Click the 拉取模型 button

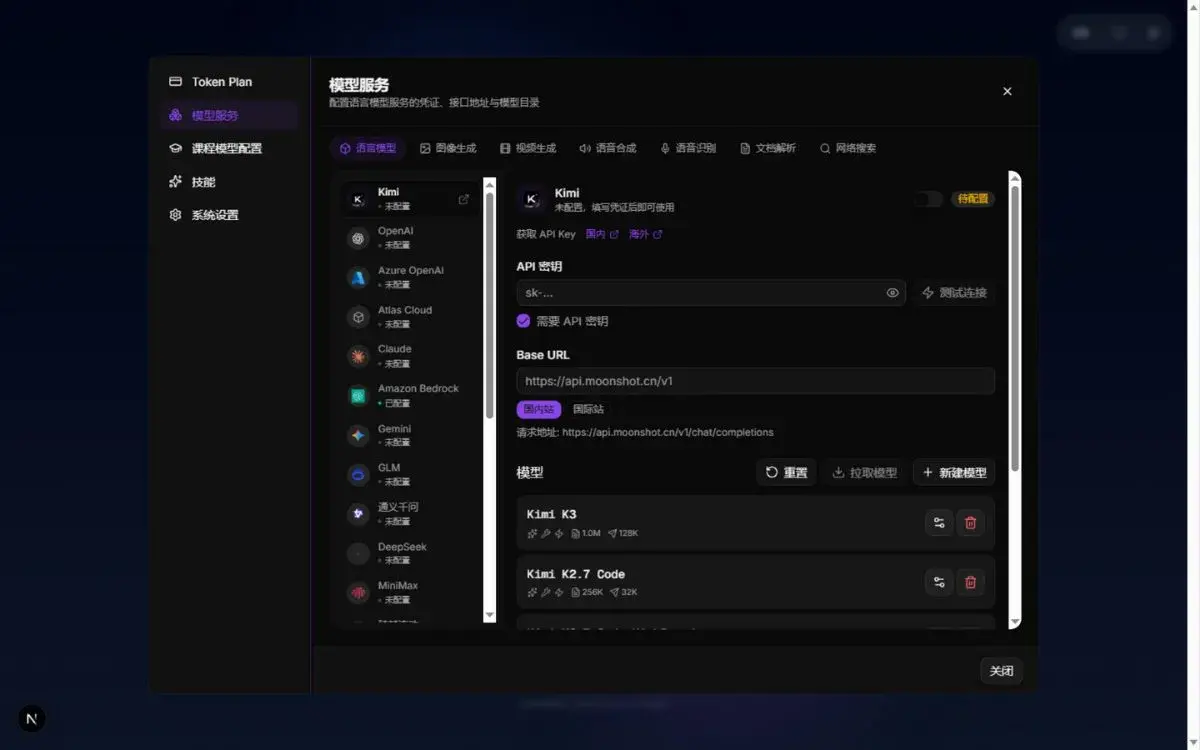point(865,473)
